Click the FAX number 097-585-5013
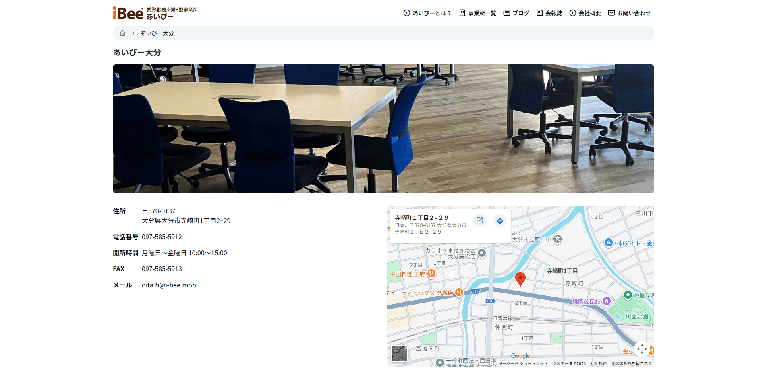Screen dimensions: 767x375 162,268
